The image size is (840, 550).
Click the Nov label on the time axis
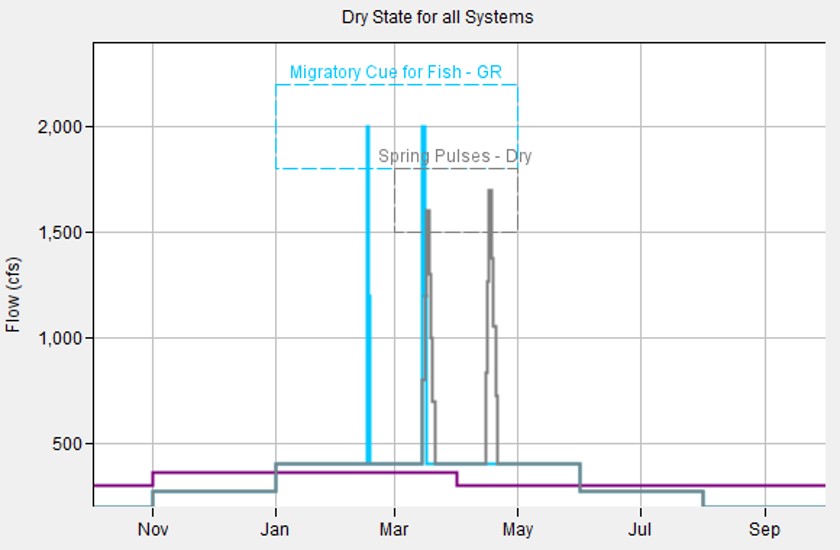(x=152, y=528)
